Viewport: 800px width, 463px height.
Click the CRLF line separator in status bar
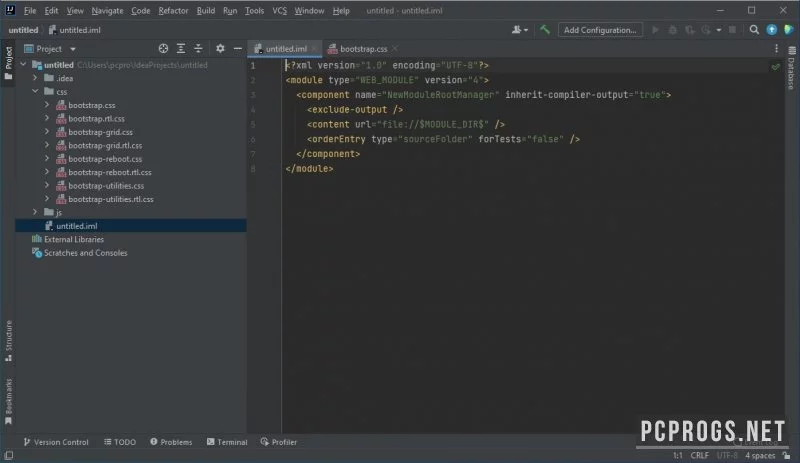pos(699,455)
